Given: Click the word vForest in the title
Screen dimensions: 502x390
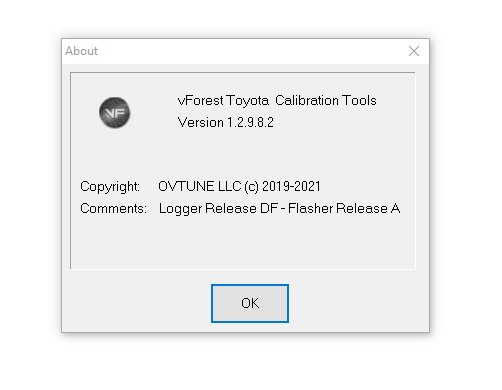Looking at the screenshot, I should (x=200, y=101).
